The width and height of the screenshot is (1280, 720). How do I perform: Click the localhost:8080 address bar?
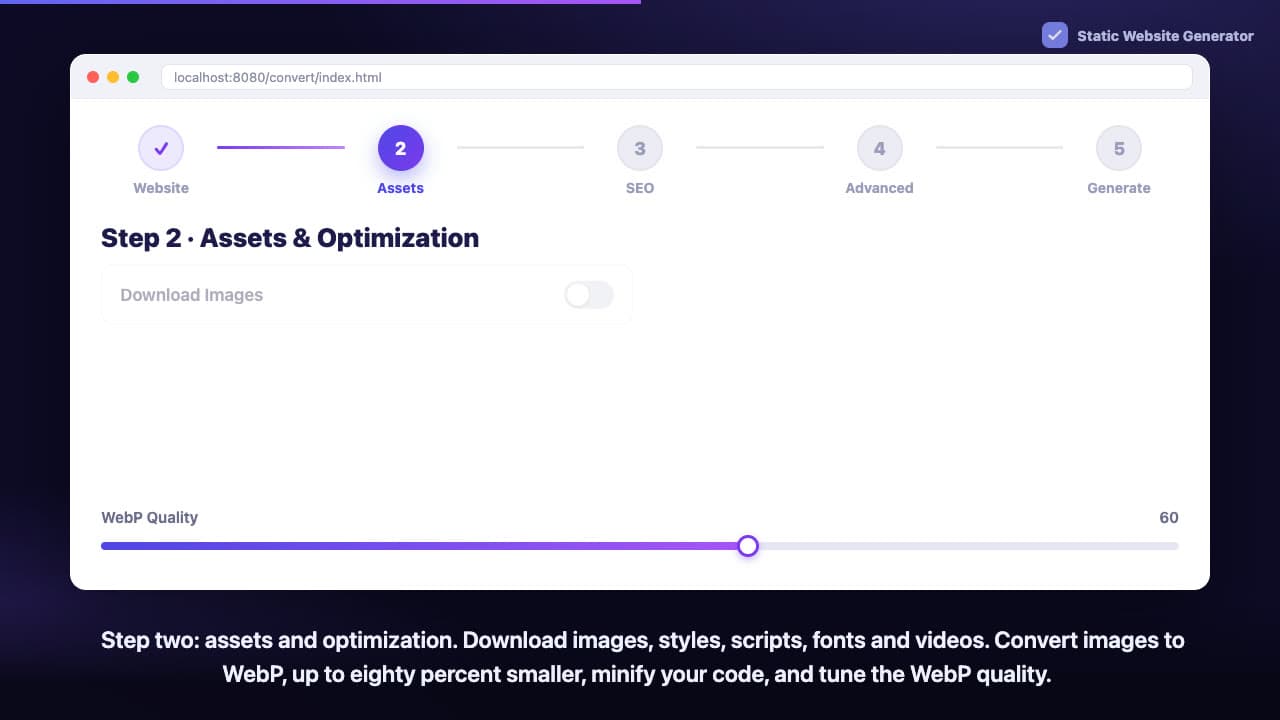click(x=677, y=77)
